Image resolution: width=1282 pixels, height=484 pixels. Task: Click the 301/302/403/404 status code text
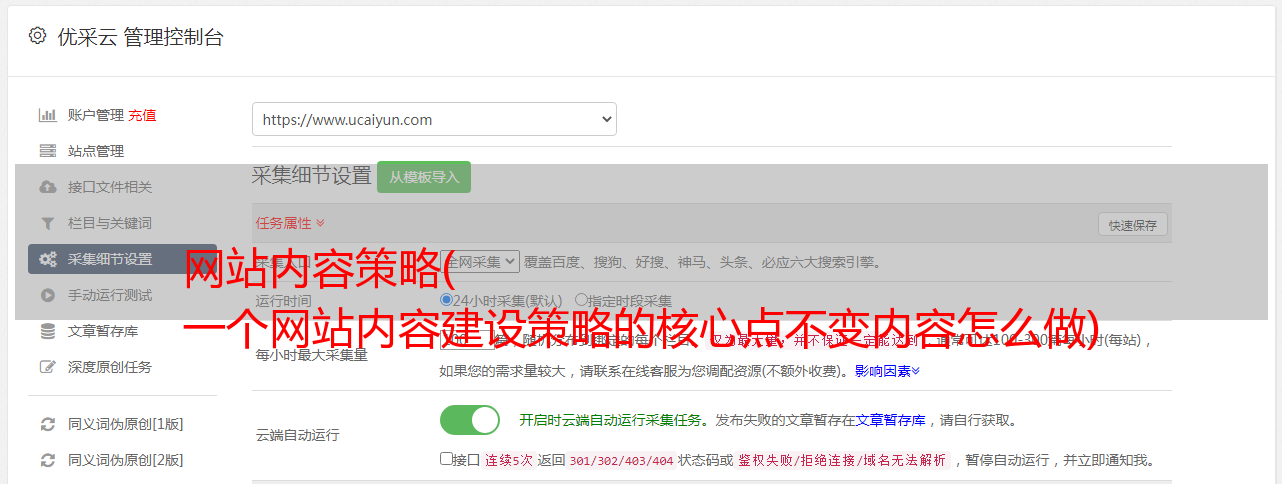point(621,460)
